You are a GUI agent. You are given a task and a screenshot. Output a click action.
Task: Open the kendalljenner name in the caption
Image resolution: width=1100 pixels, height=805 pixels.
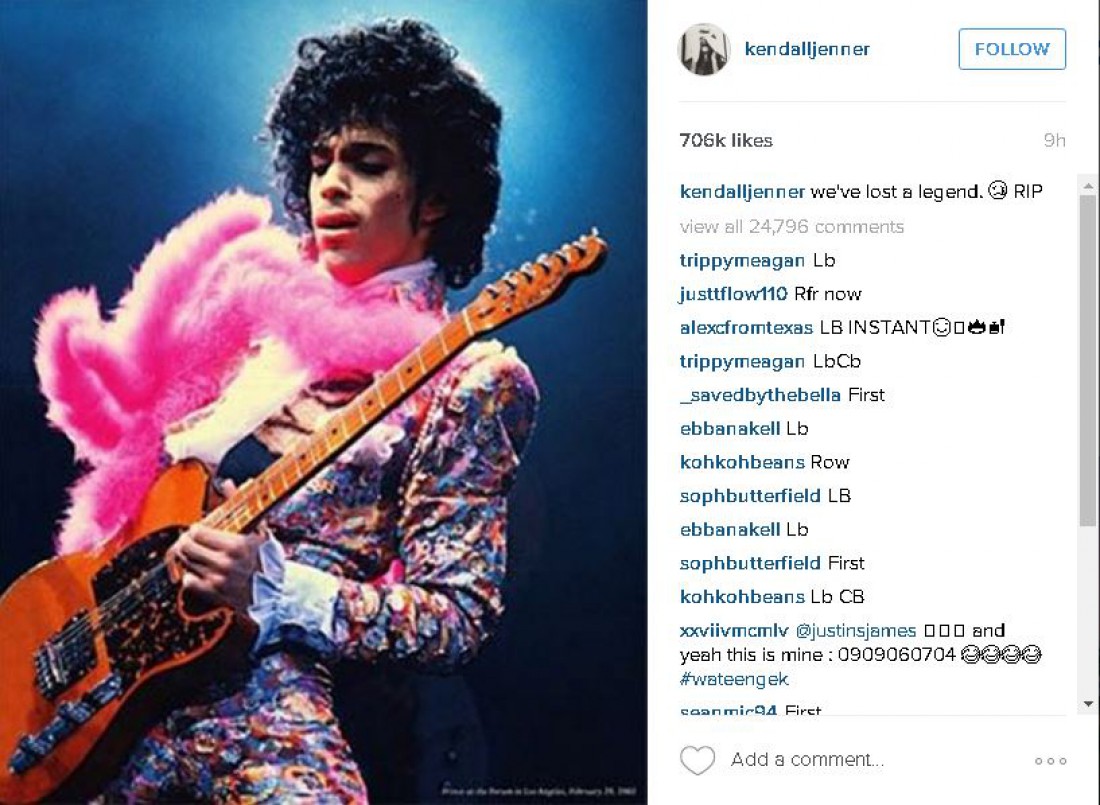[742, 192]
